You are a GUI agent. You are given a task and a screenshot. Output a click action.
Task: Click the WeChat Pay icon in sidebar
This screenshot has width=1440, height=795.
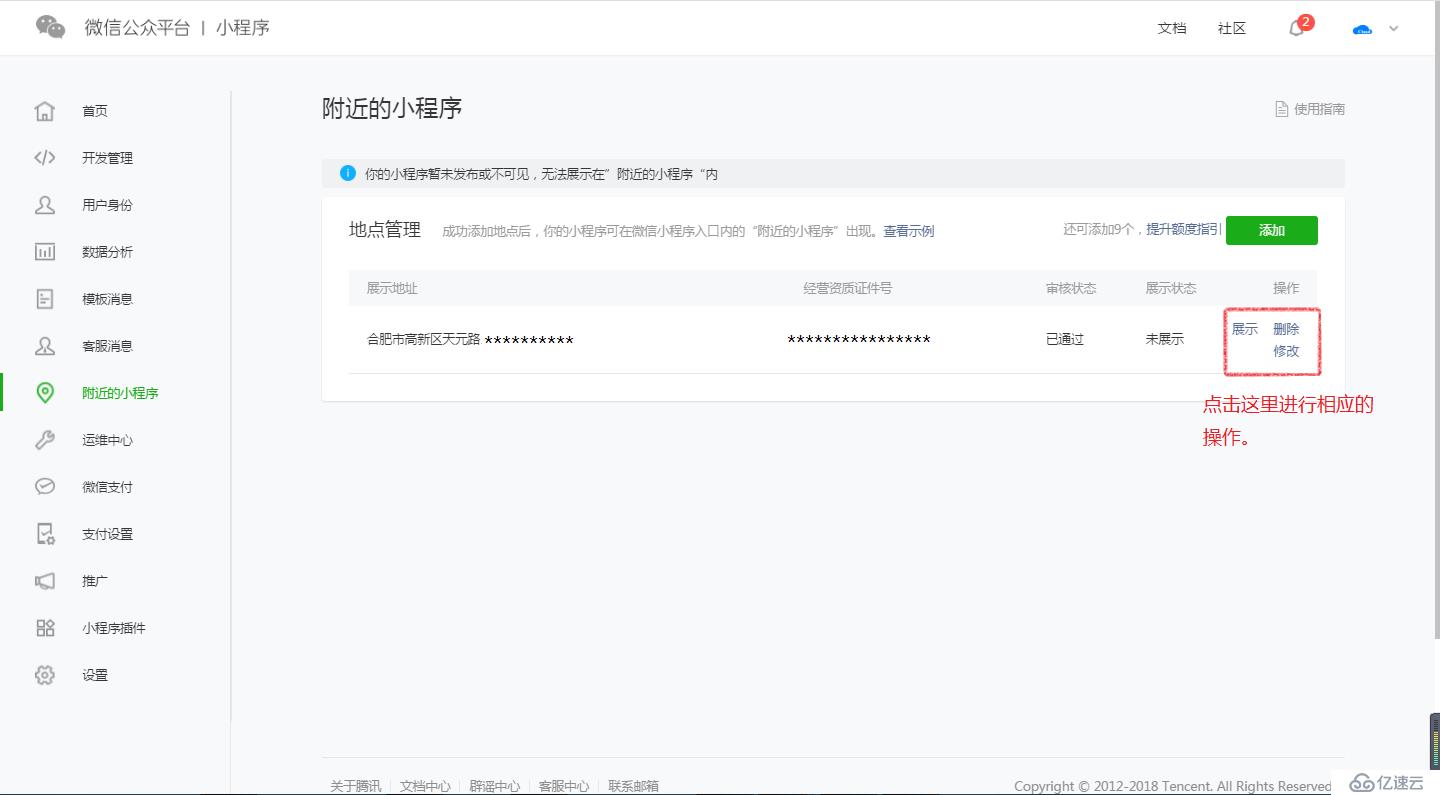[x=45, y=487]
